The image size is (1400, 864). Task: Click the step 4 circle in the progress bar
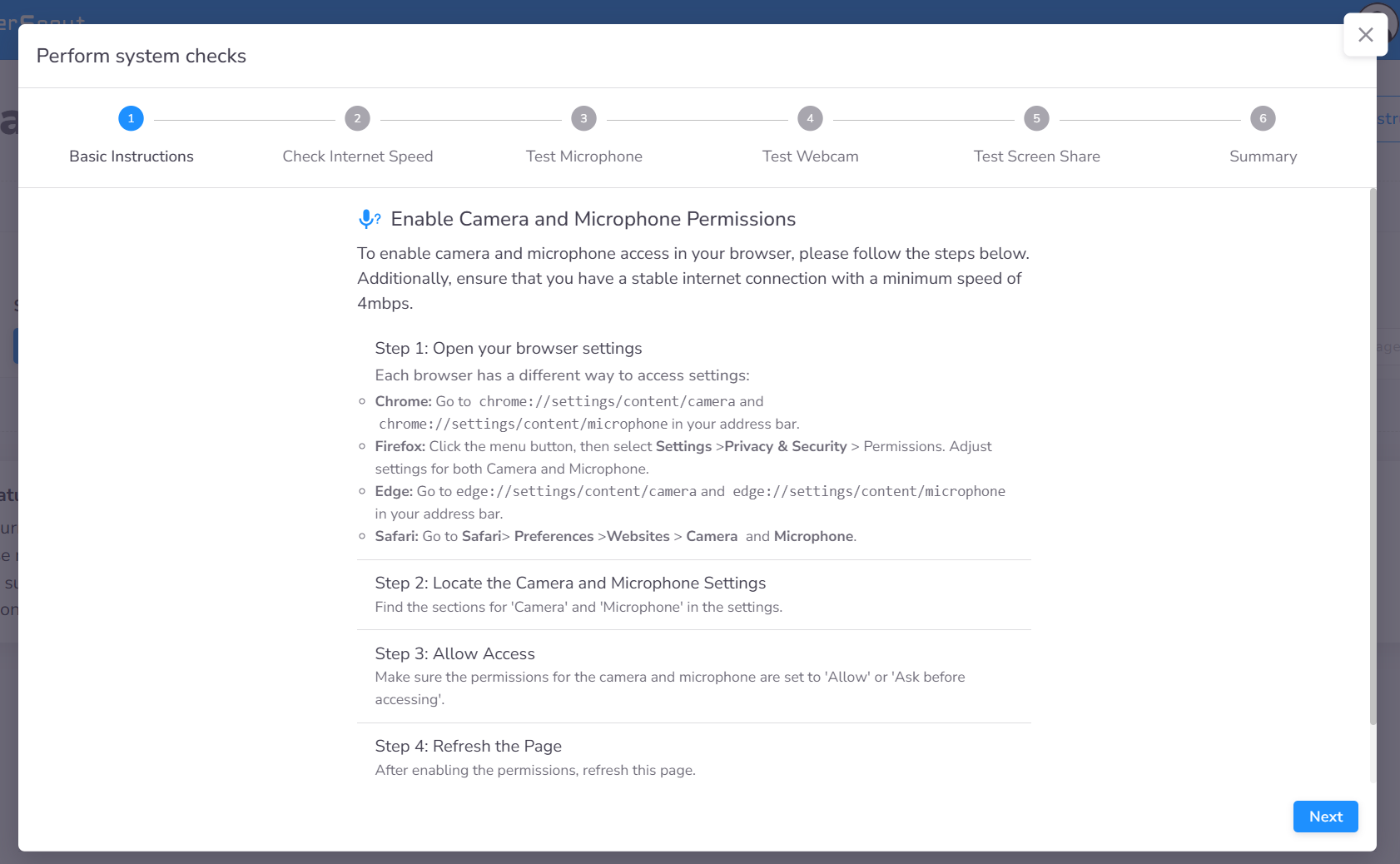(810, 118)
